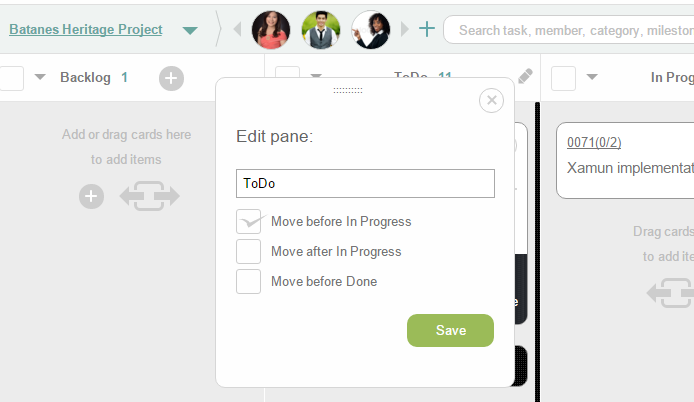Click the plus icon in the empty Backlog area
694x402 pixels.
[x=91, y=196]
